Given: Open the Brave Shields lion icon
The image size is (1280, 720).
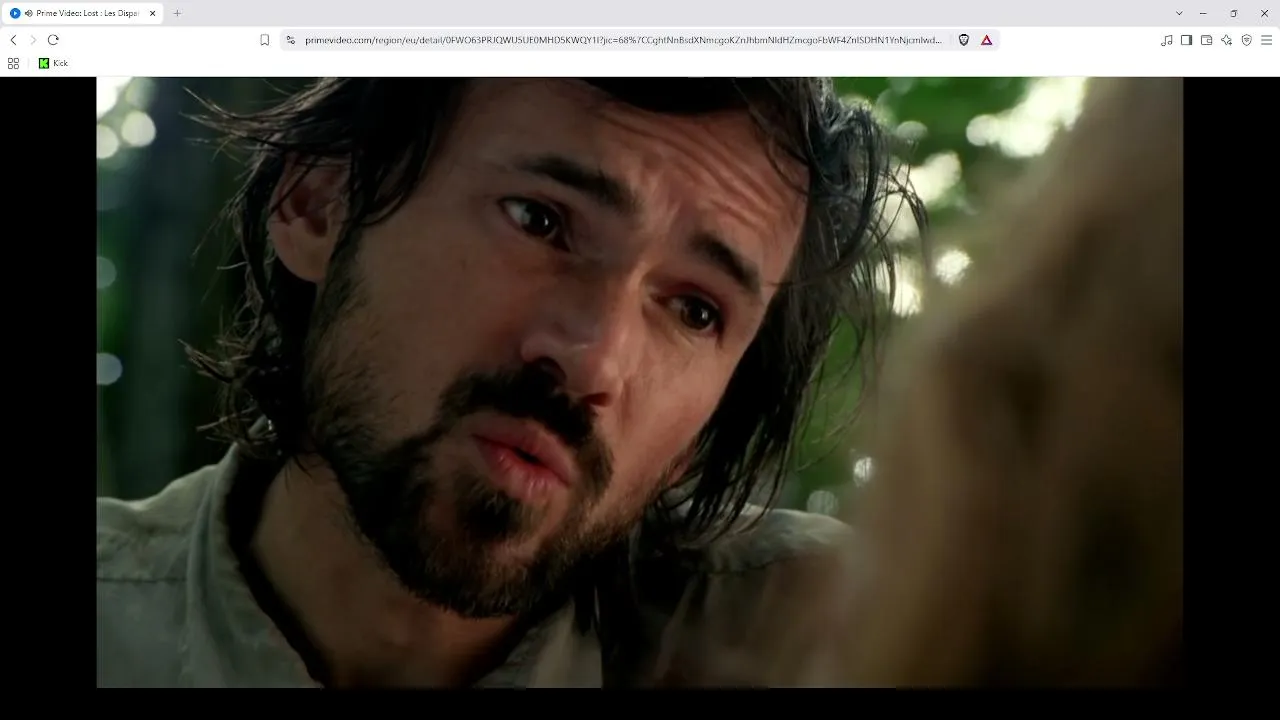Looking at the screenshot, I should [964, 40].
